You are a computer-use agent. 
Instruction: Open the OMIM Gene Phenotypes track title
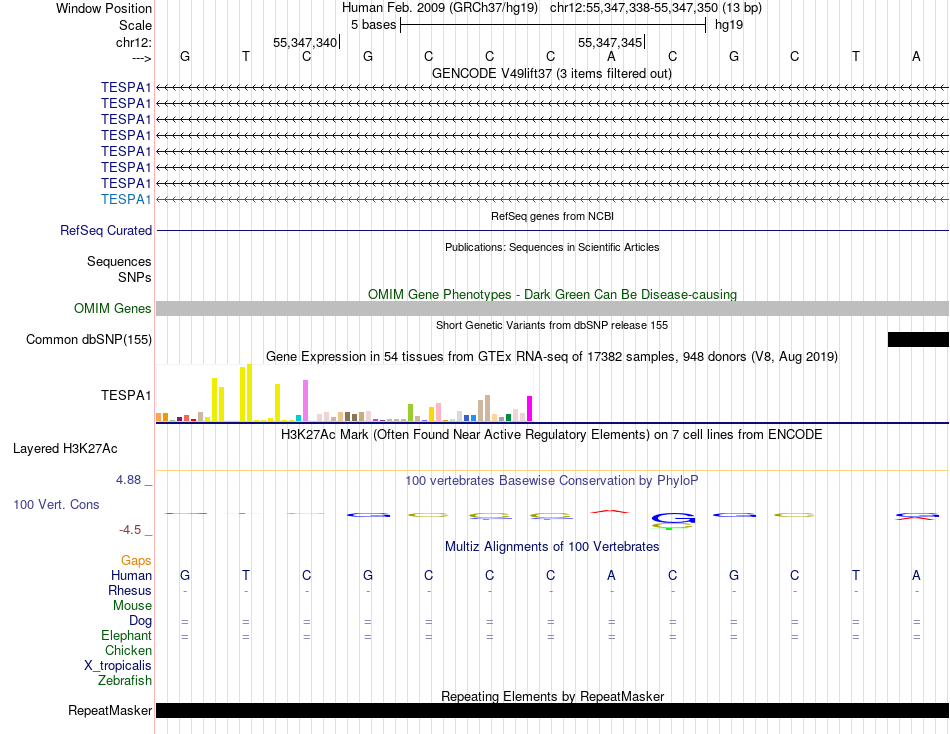tap(552, 295)
